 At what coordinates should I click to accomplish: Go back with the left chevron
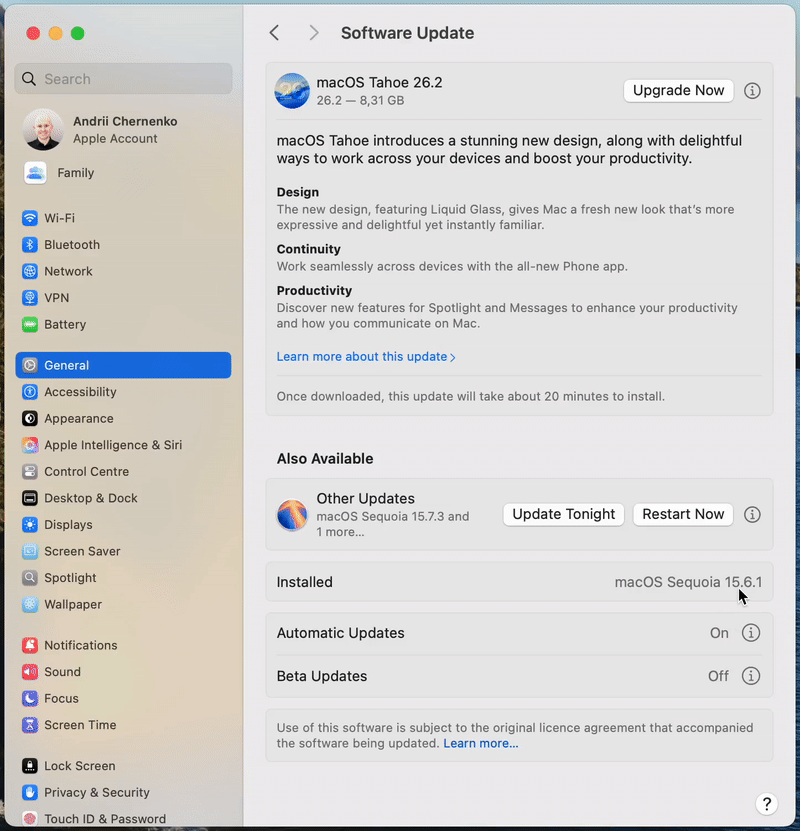click(x=274, y=33)
